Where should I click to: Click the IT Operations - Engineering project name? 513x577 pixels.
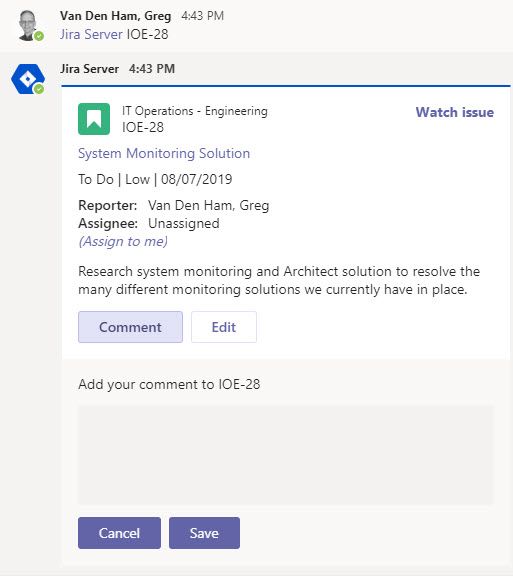(195, 111)
